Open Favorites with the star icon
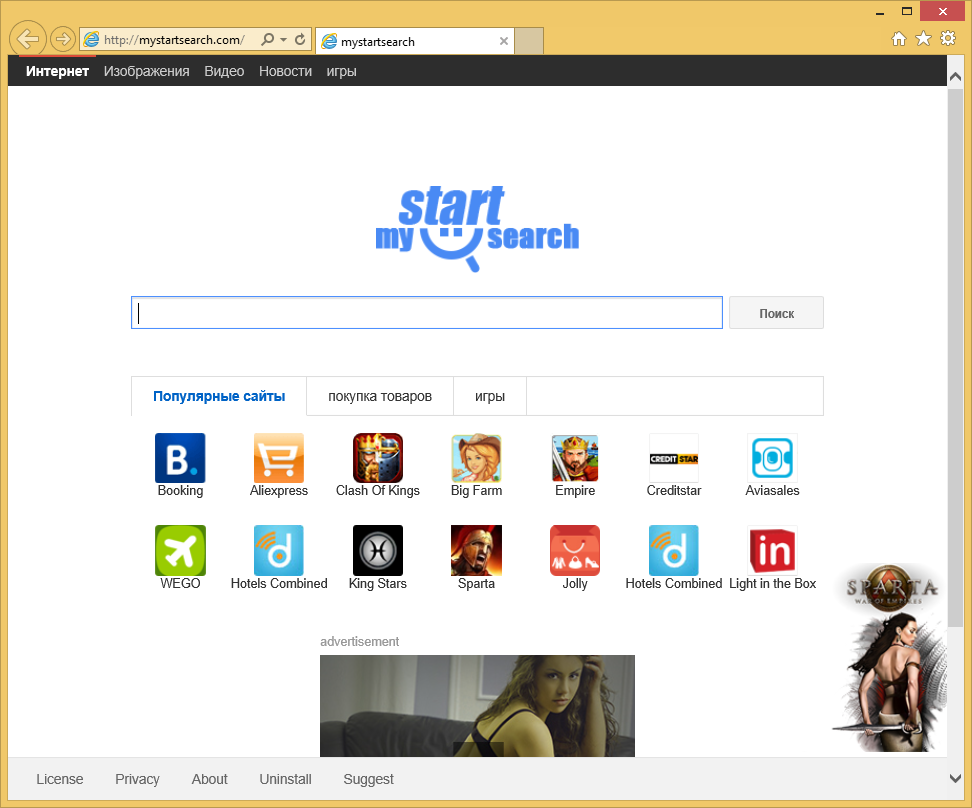This screenshot has height=808, width=972. point(923,38)
